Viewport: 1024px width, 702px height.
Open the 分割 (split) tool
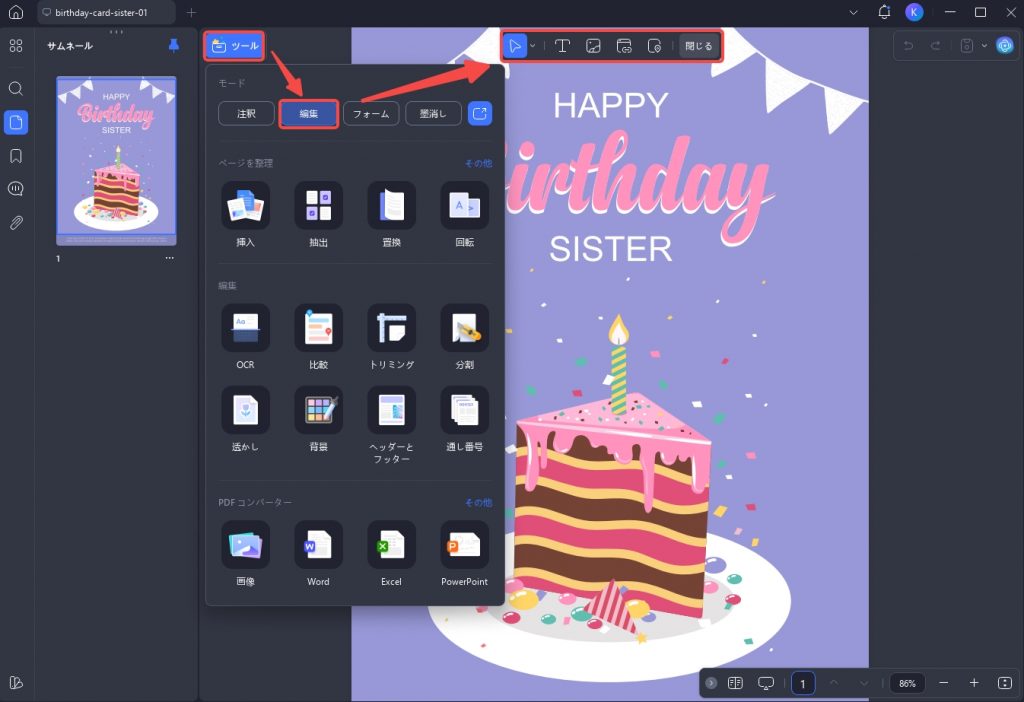coord(465,337)
